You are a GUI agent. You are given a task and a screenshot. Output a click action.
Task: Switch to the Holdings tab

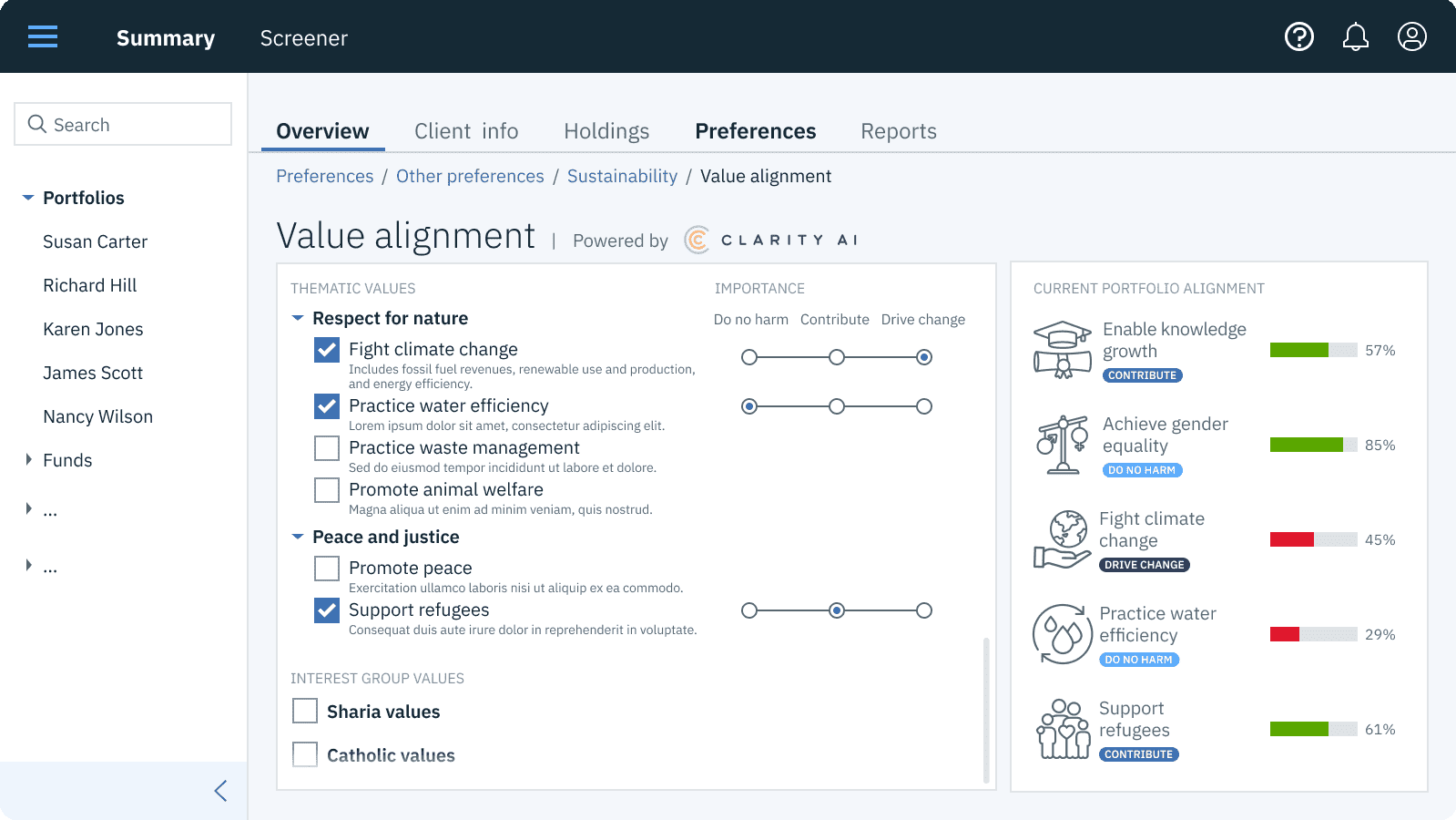coord(606,131)
